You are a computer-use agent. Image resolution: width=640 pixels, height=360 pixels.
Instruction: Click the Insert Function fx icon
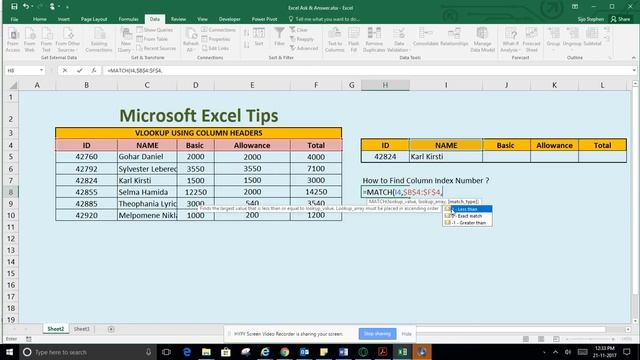click(94, 71)
